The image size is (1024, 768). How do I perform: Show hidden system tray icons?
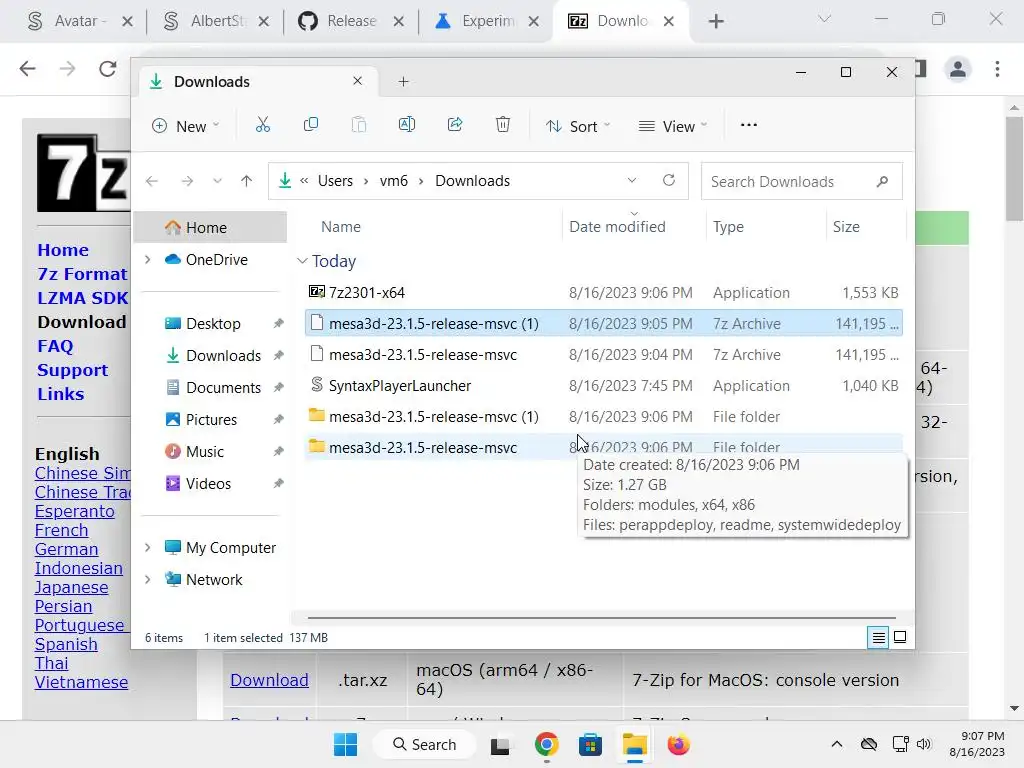(837, 744)
